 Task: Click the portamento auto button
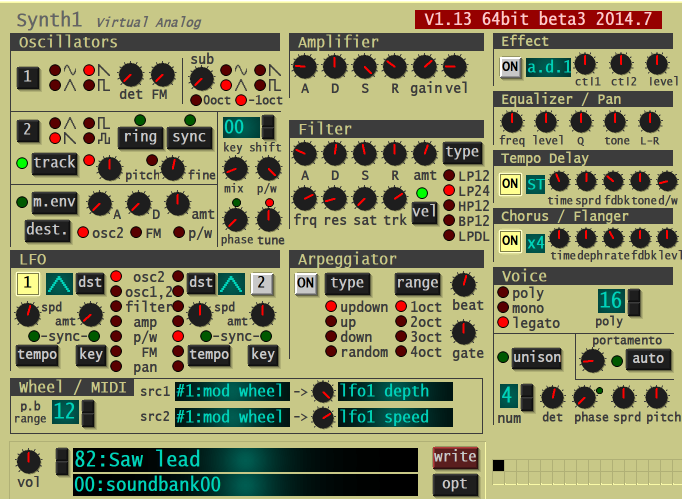point(648,359)
